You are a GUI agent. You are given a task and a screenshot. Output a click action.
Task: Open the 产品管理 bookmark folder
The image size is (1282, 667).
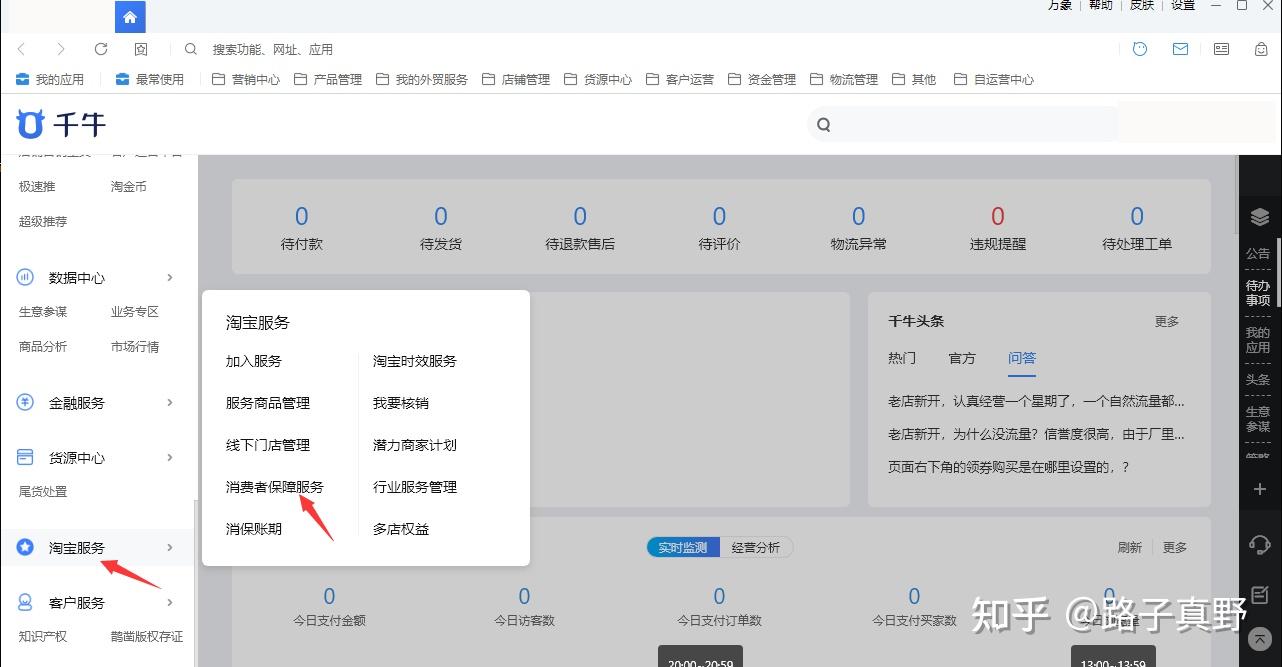[x=328, y=79]
